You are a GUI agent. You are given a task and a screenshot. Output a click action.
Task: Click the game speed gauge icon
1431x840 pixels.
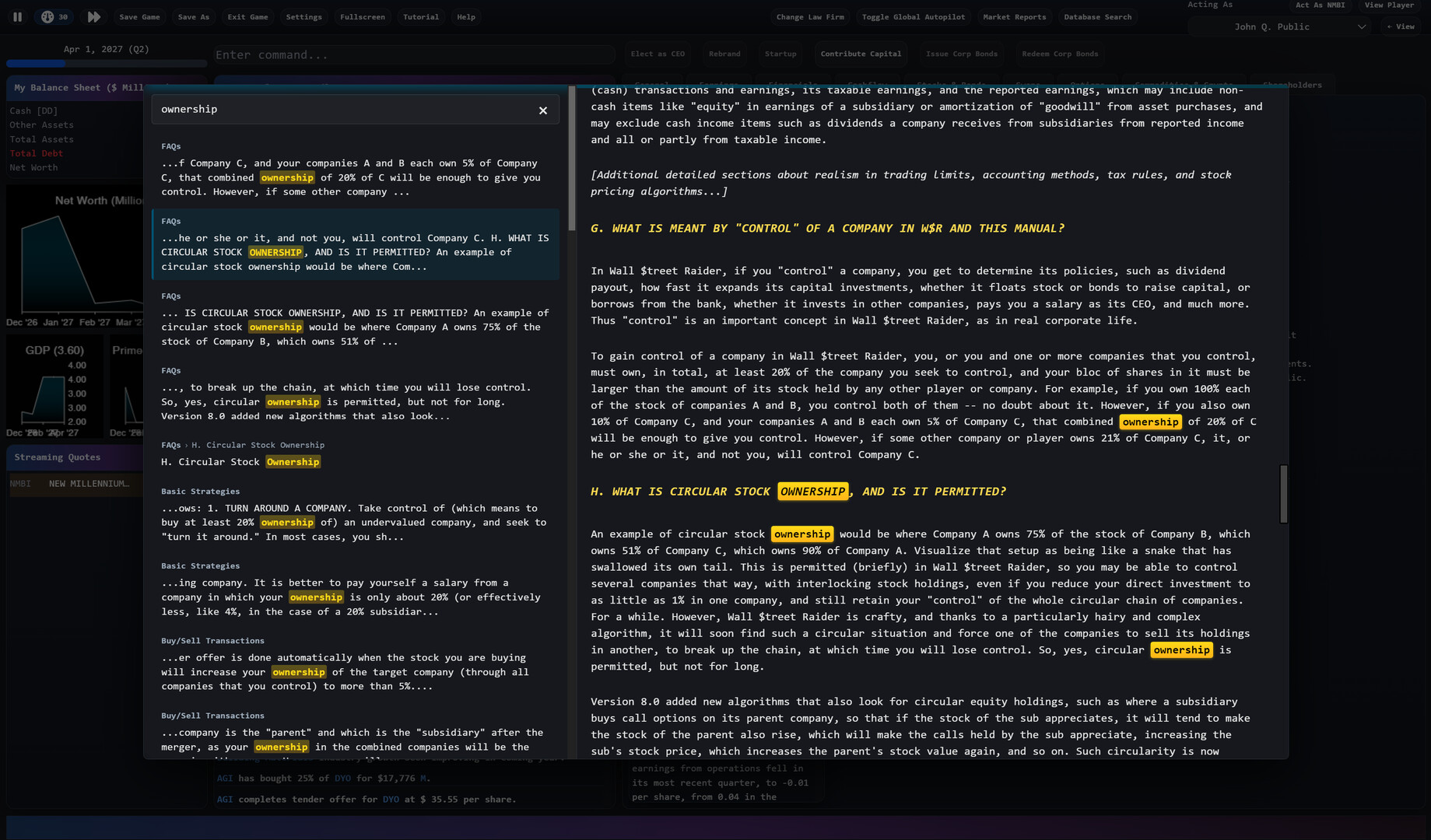(47, 16)
